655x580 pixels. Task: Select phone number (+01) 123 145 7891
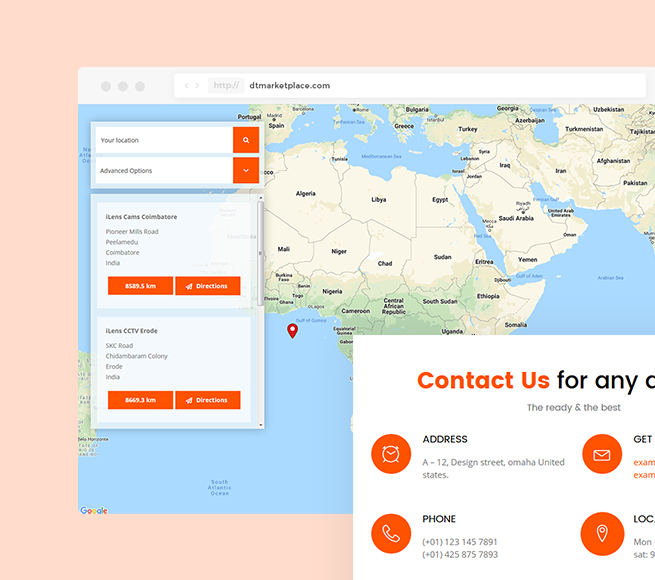[460, 542]
